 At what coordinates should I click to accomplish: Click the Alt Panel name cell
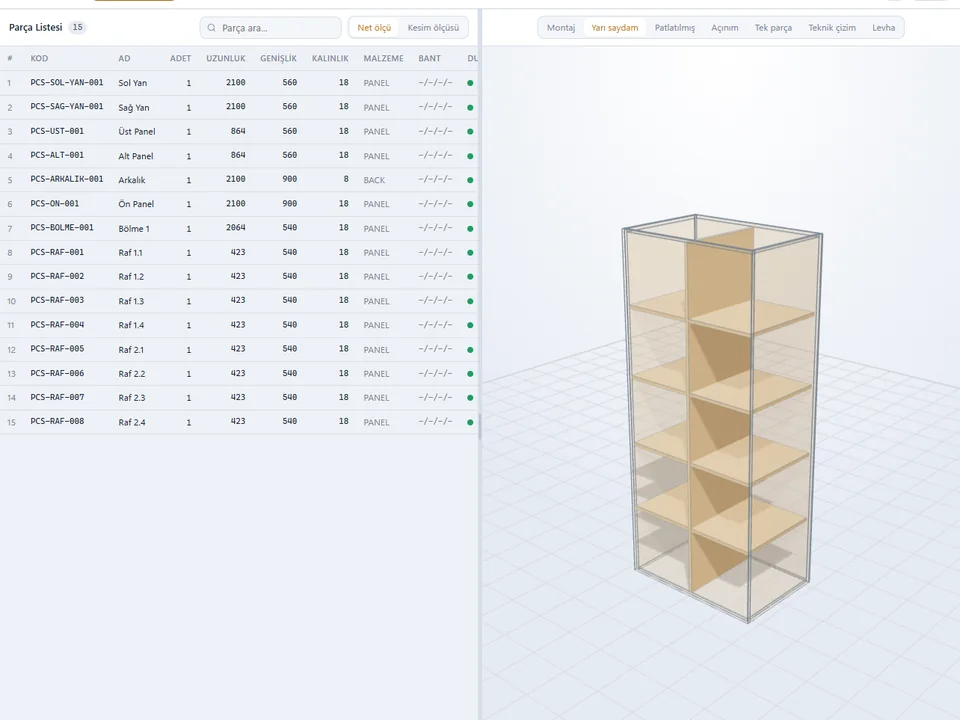point(135,156)
